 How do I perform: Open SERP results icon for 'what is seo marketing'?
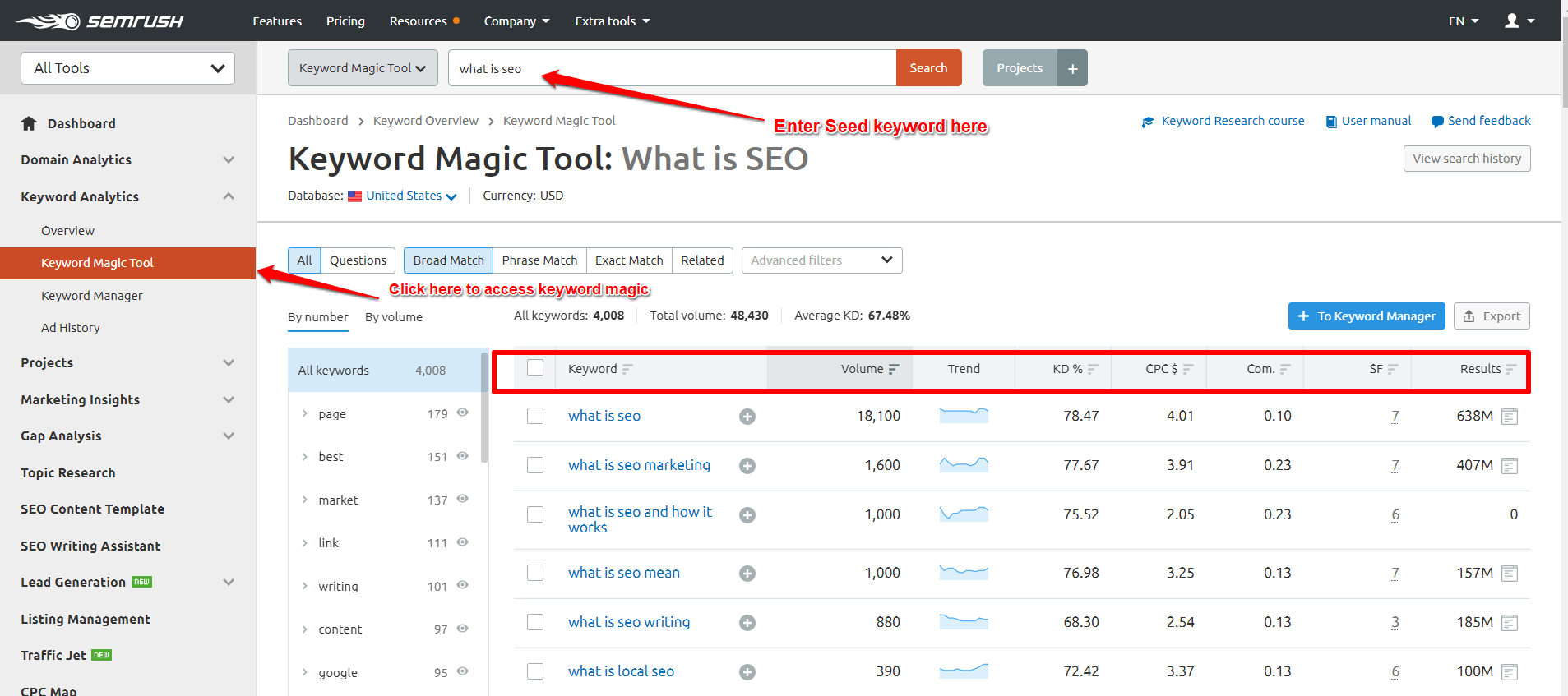click(1509, 466)
